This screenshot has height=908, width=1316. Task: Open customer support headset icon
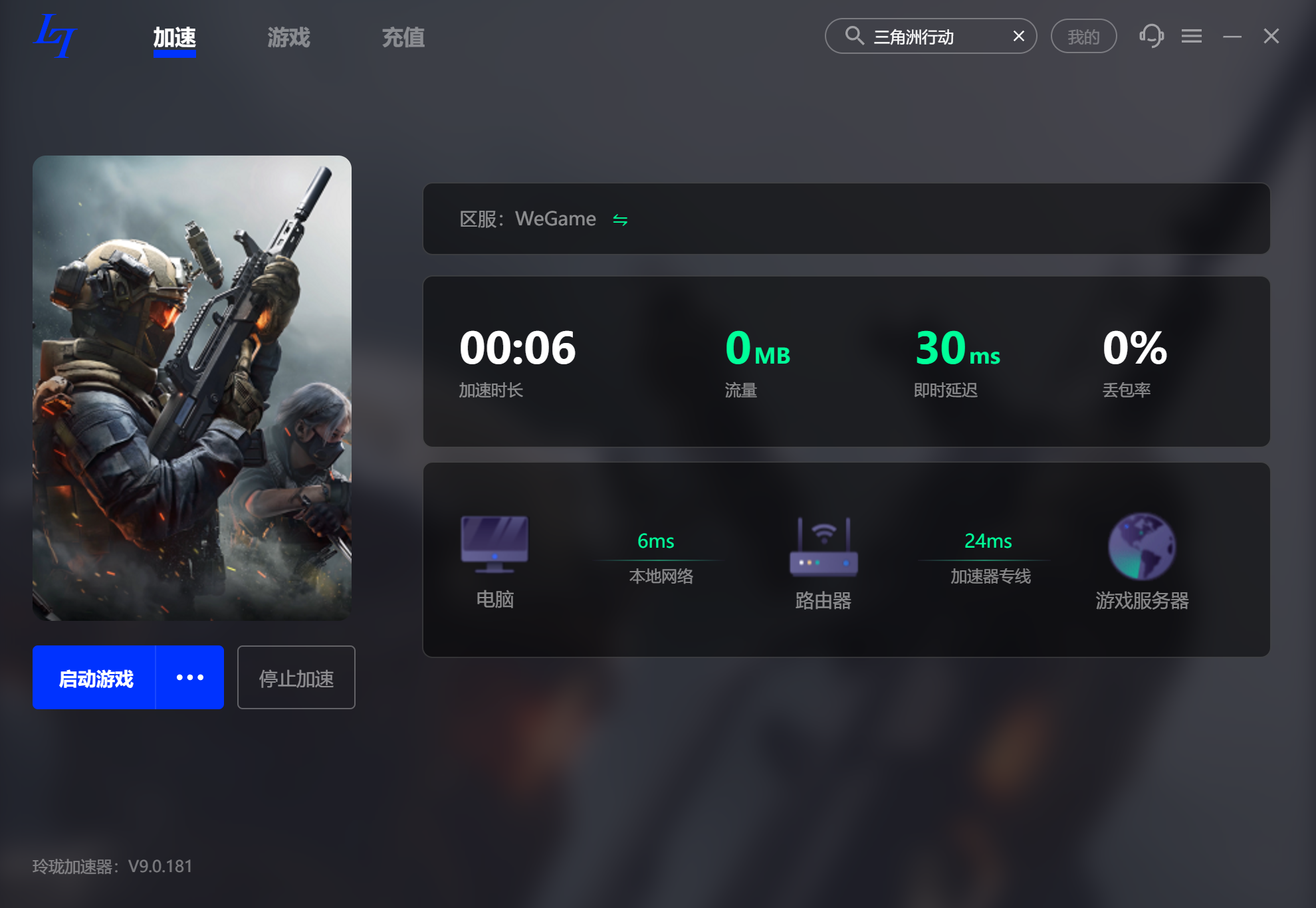1151,36
